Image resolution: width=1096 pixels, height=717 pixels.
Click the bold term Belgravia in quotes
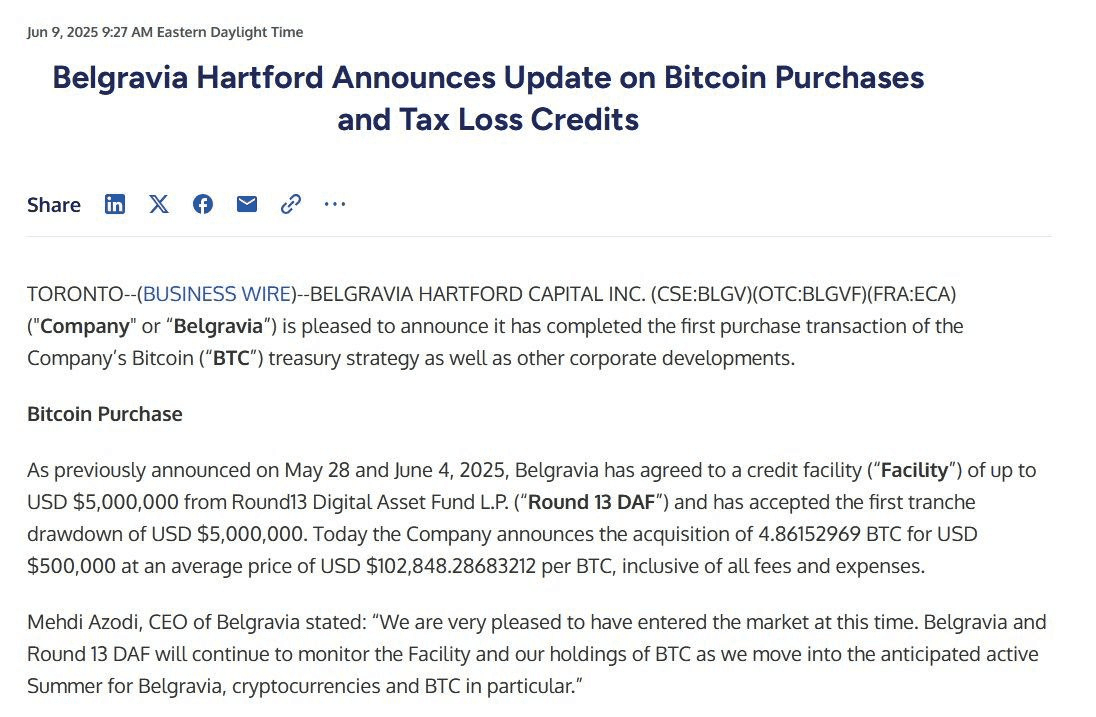click(218, 326)
